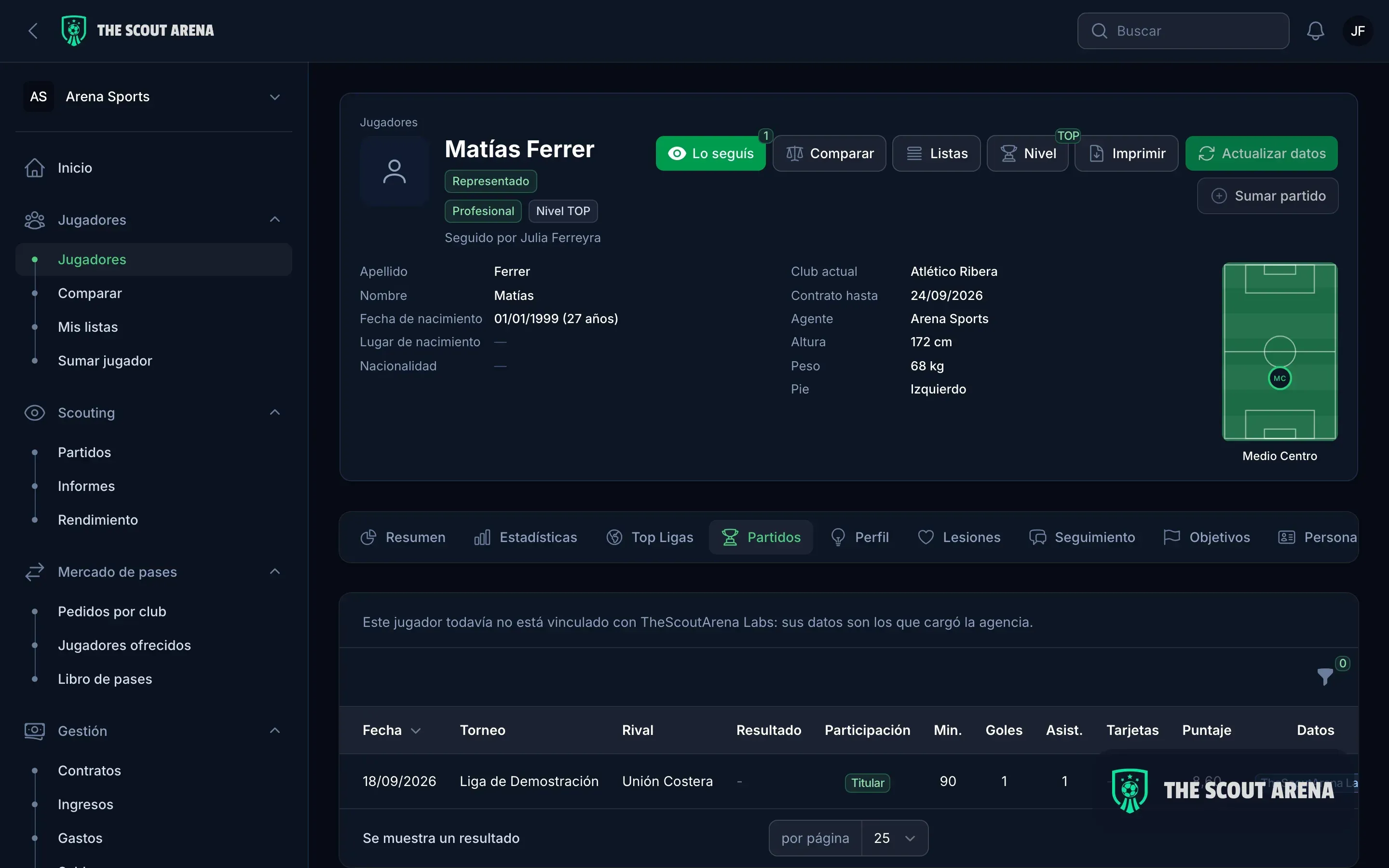The image size is (1389, 868).
Task: Open the Lesiones tab
Action: (959, 537)
